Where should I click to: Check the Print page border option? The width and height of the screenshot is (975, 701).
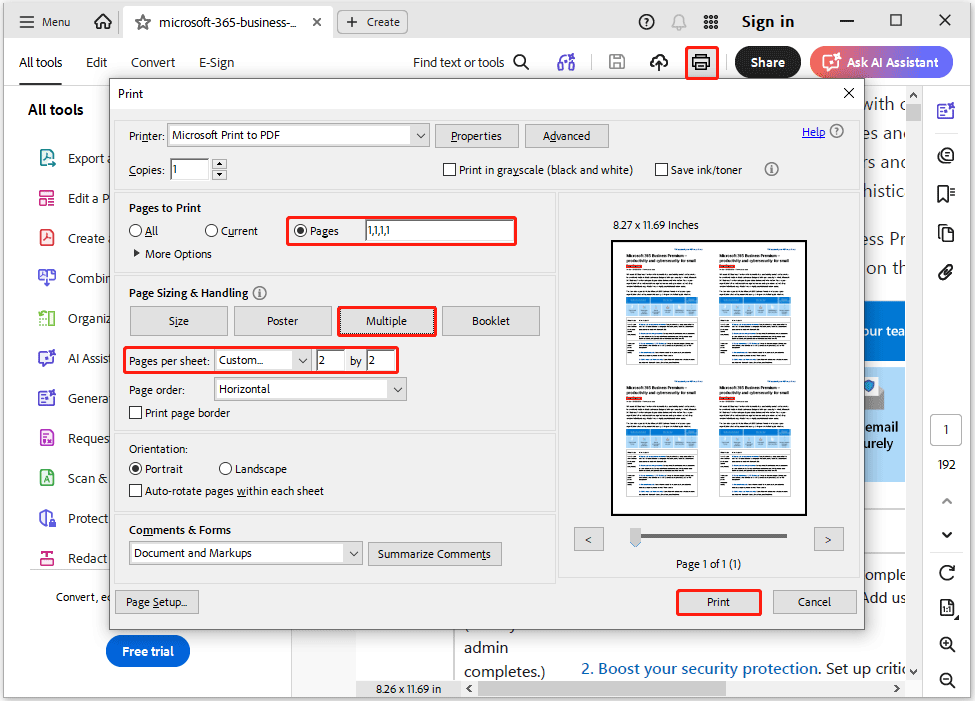[135, 412]
